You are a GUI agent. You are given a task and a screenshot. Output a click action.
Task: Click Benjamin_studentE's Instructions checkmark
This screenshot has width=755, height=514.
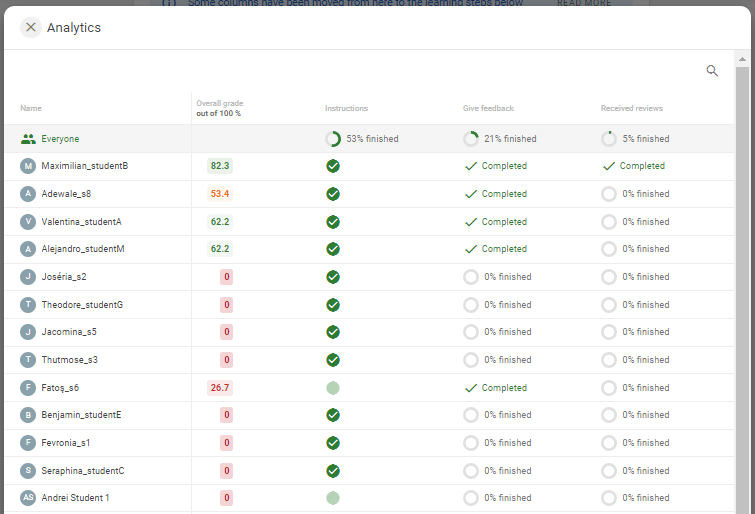coord(333,415)
